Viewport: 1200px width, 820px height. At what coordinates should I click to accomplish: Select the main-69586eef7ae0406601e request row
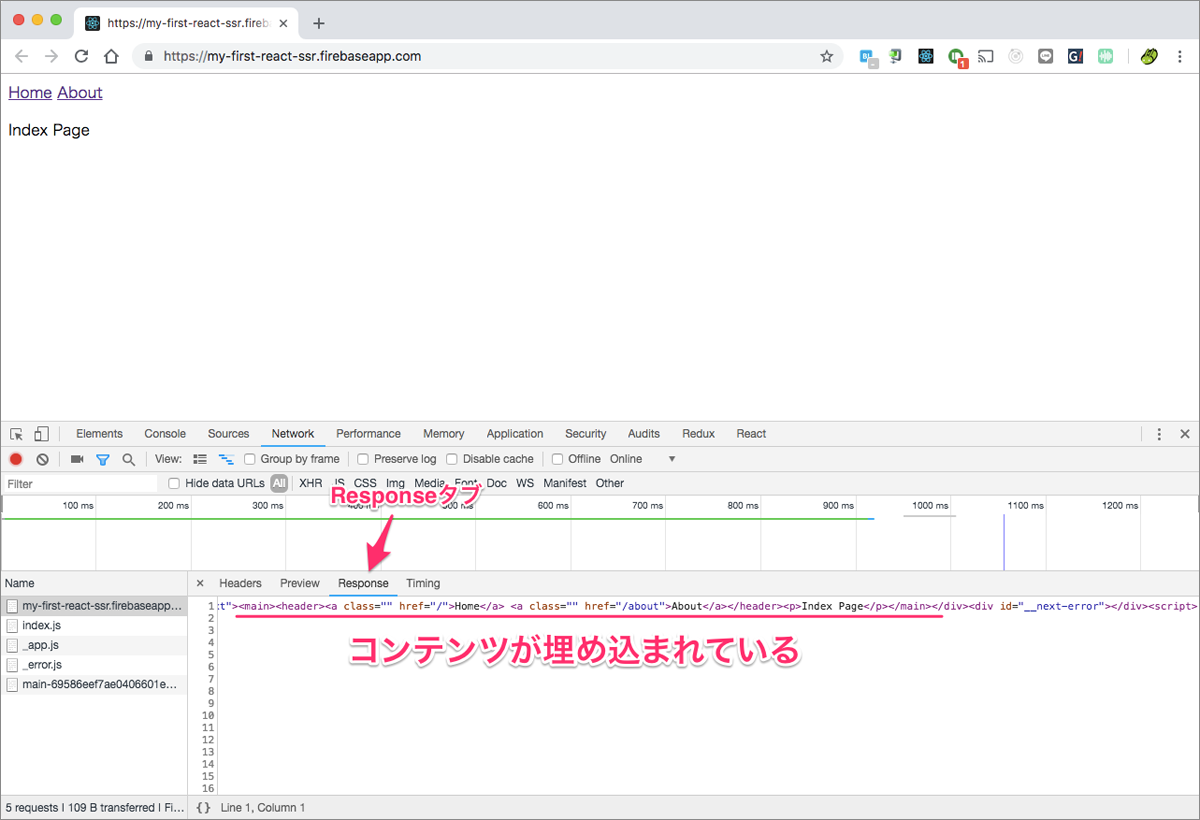tap(94, 684)
